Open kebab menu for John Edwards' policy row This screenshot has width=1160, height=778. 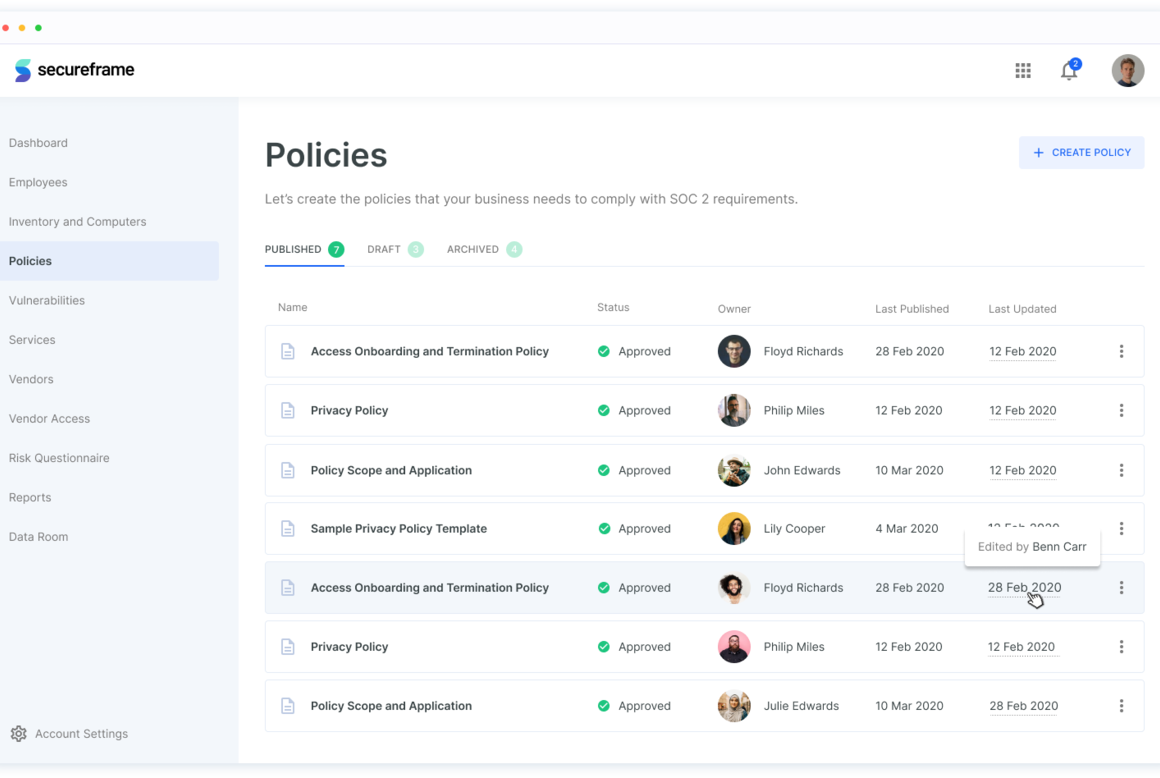(1122, 470)
